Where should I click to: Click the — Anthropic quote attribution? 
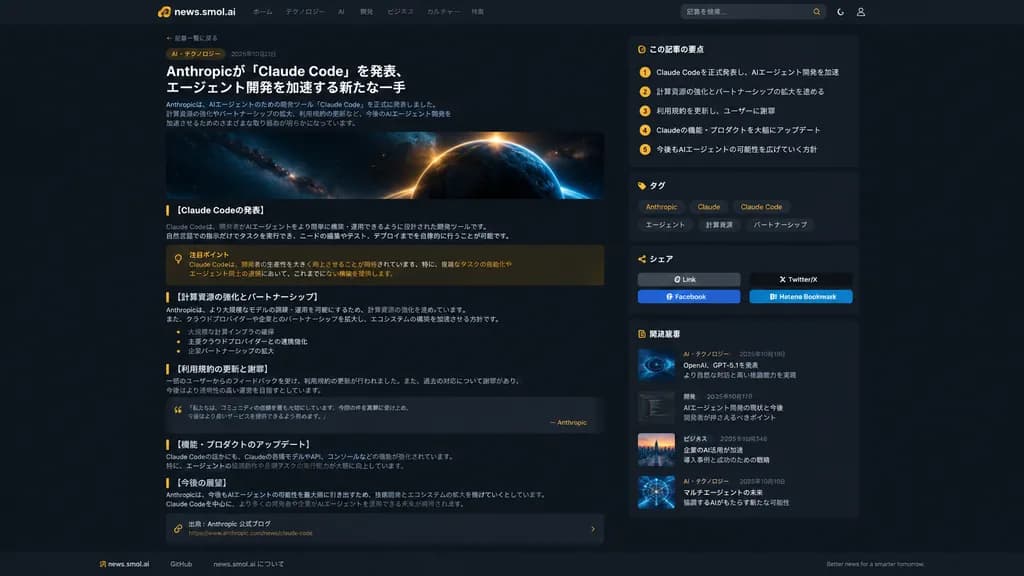point(568,423)
